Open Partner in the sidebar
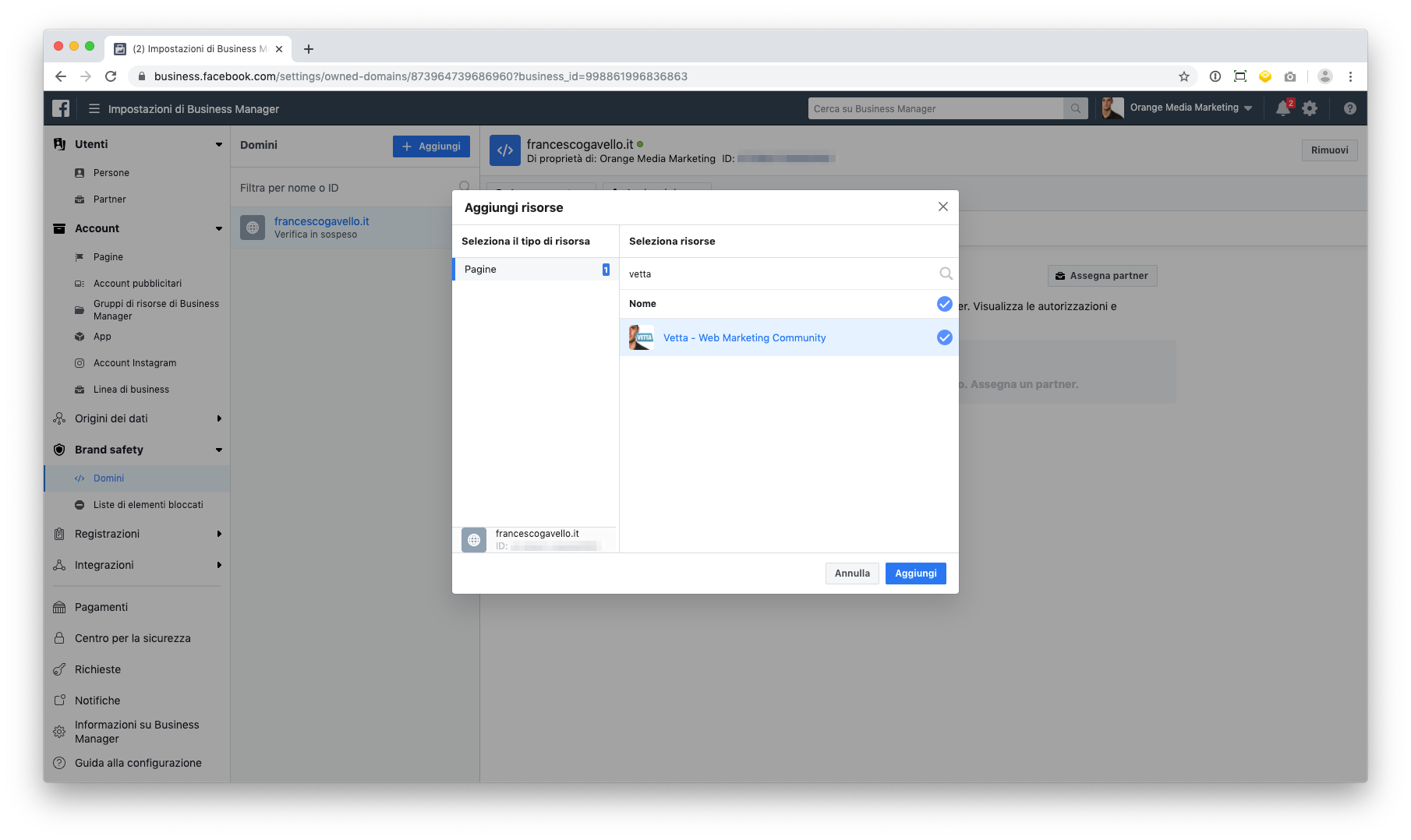This screenshot has width=1411, height=840. 110,199
